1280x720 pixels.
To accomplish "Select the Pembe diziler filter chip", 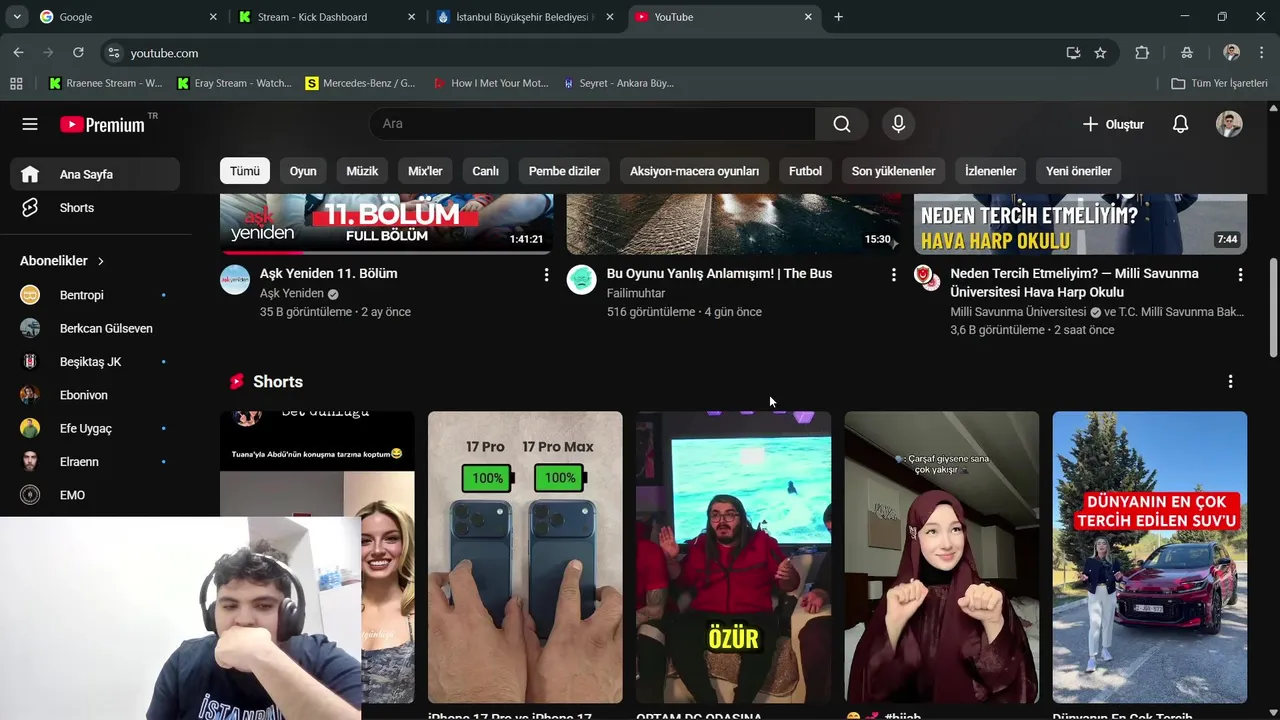I will tap(564, 171).
